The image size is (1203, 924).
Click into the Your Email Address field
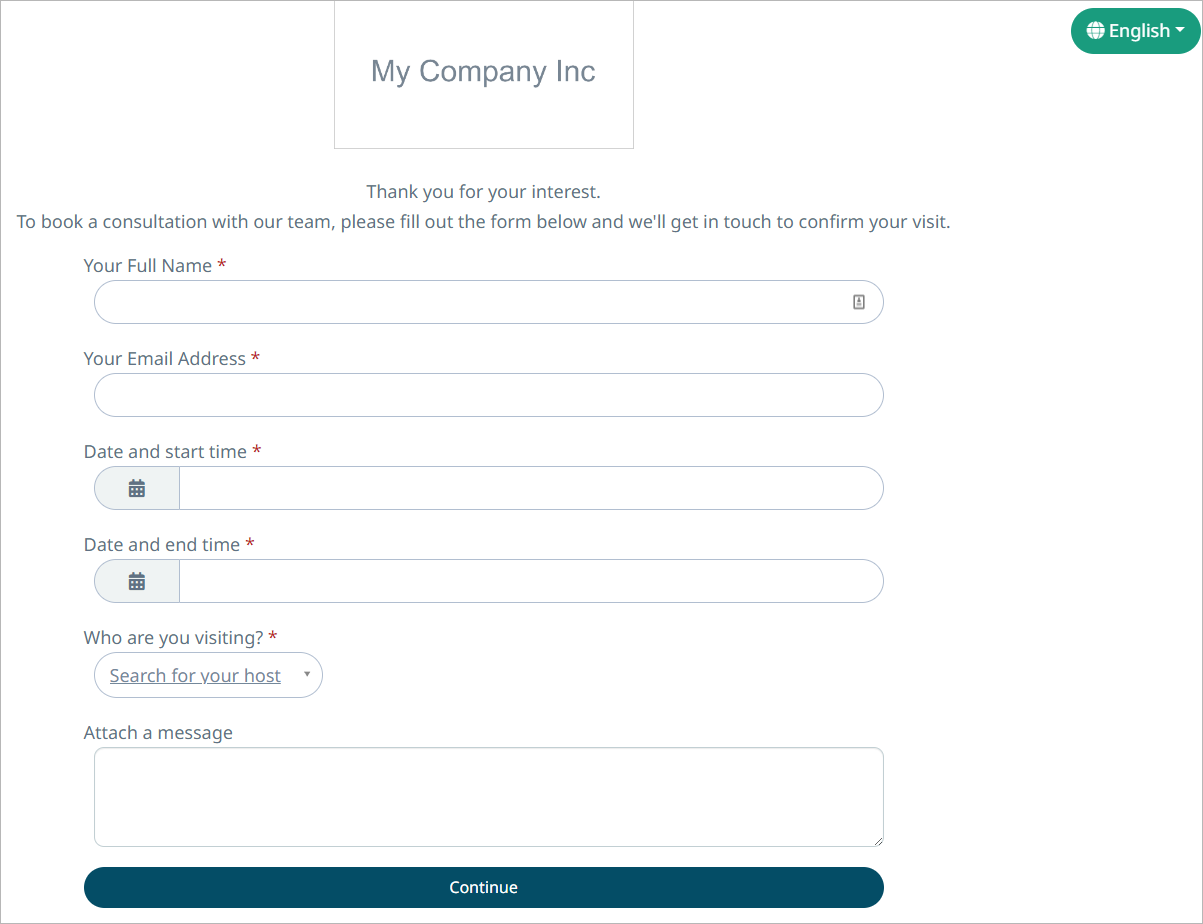(488, 395)
